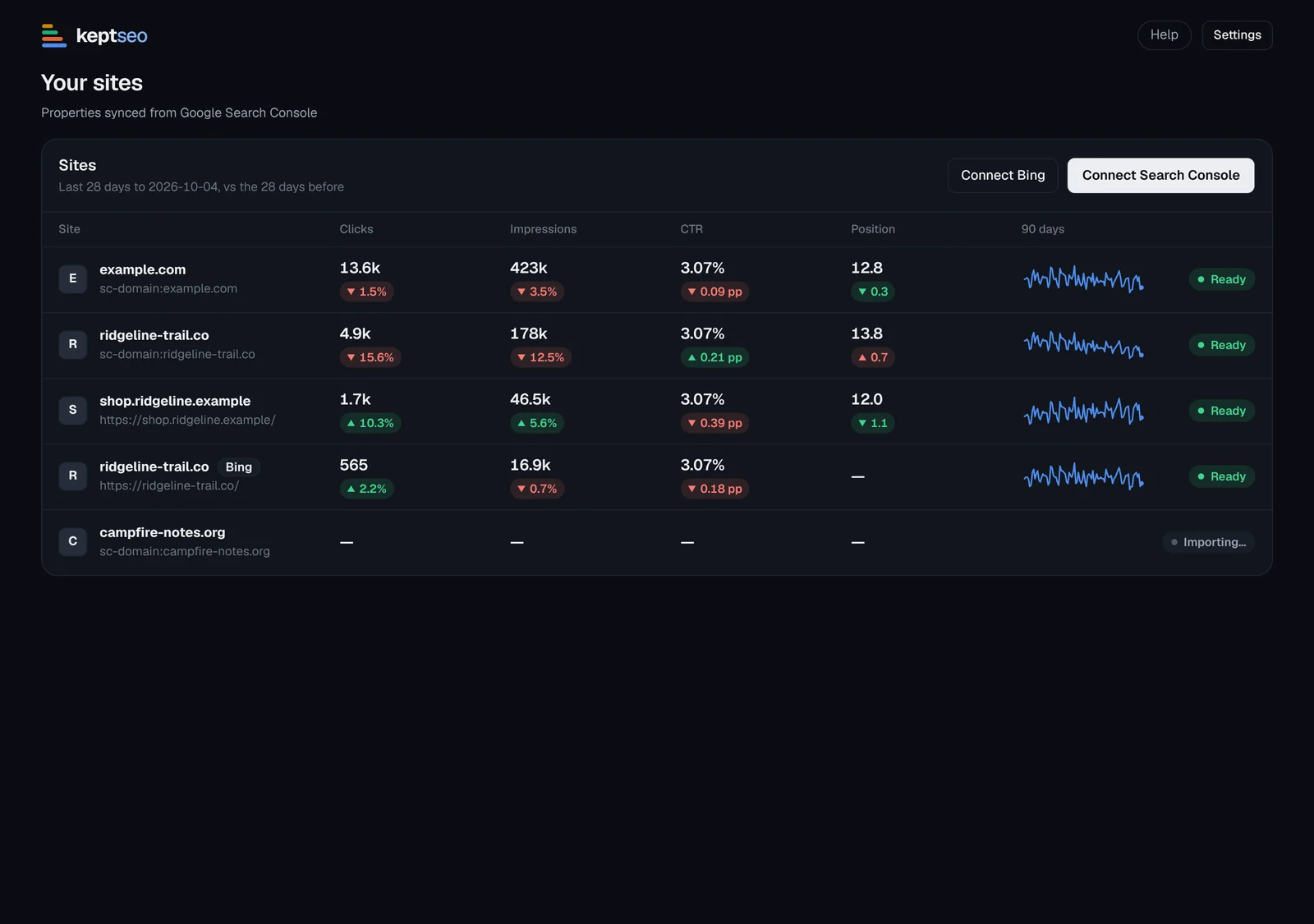This screenshot has height=924, width=1314.
Task: Click Ready badge in shop.ridgeline.example row
Action: [1221, 411]
